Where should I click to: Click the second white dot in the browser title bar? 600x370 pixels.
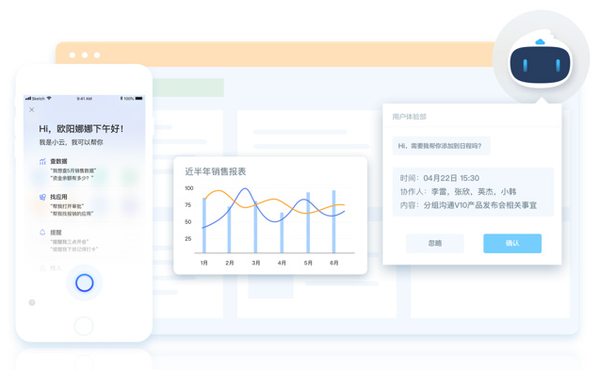[x=85, y=55]
